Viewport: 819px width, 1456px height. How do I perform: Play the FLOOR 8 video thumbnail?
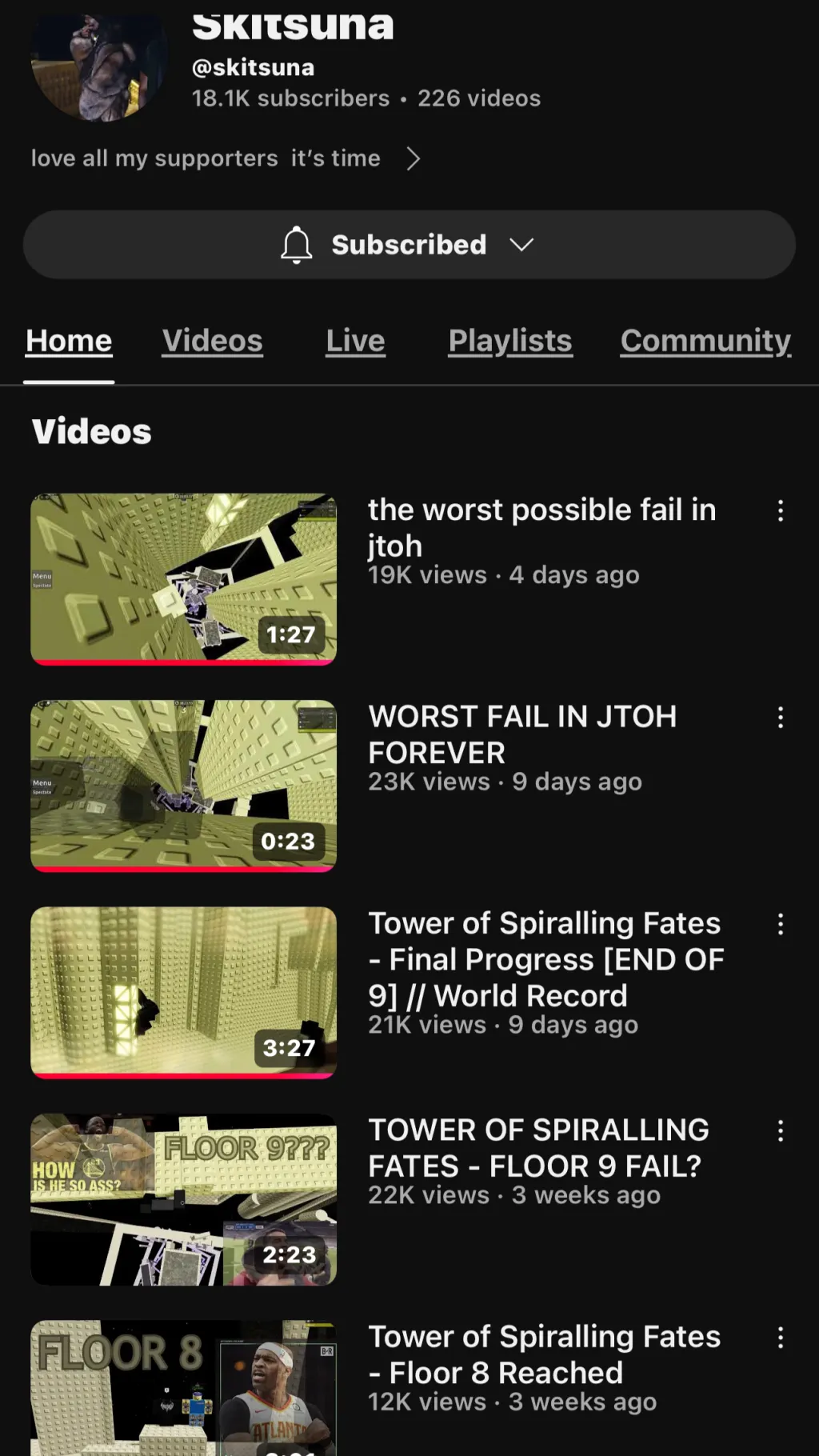(x=183, y=1387)
